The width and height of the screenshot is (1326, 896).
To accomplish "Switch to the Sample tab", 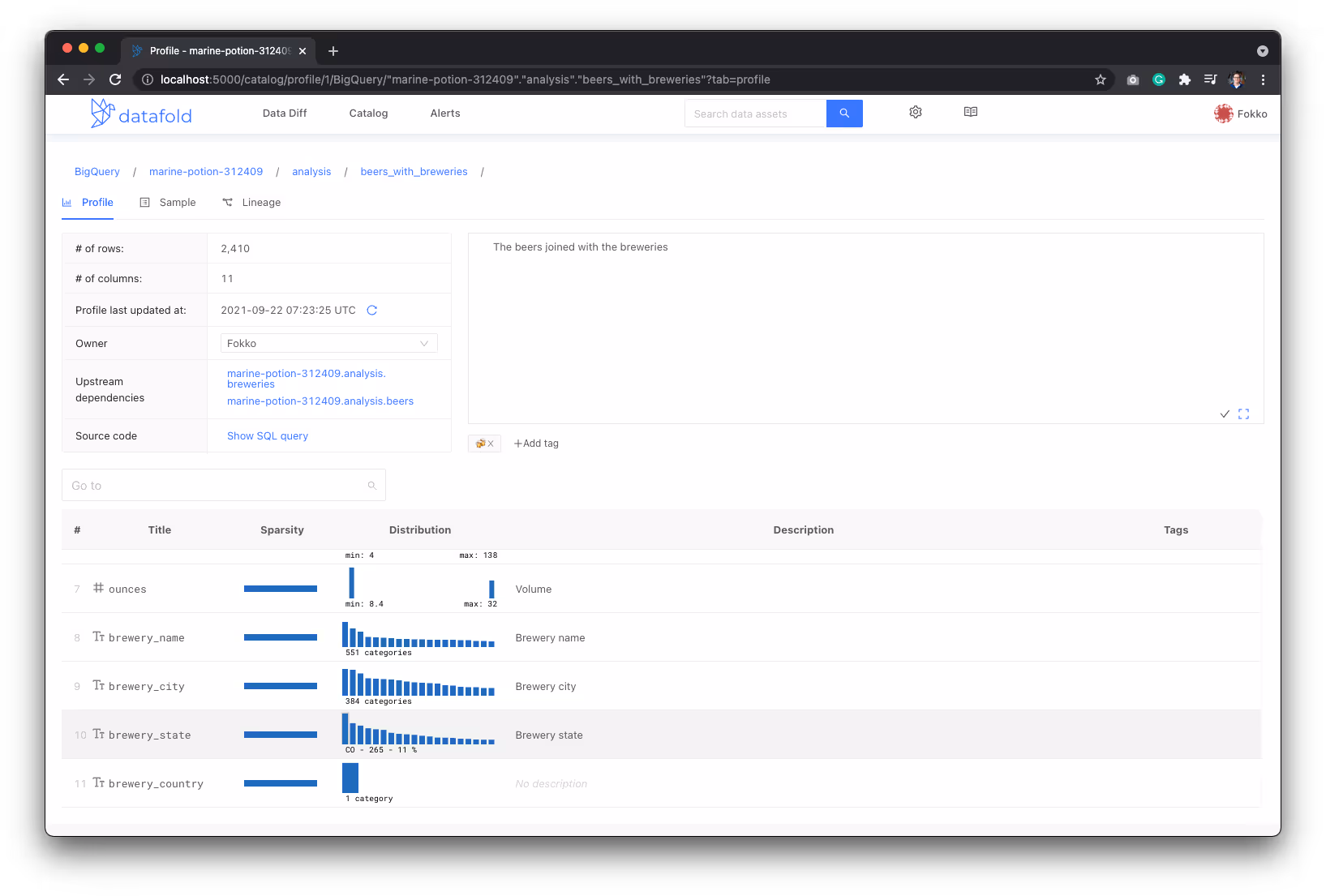I will coord(168,203).
